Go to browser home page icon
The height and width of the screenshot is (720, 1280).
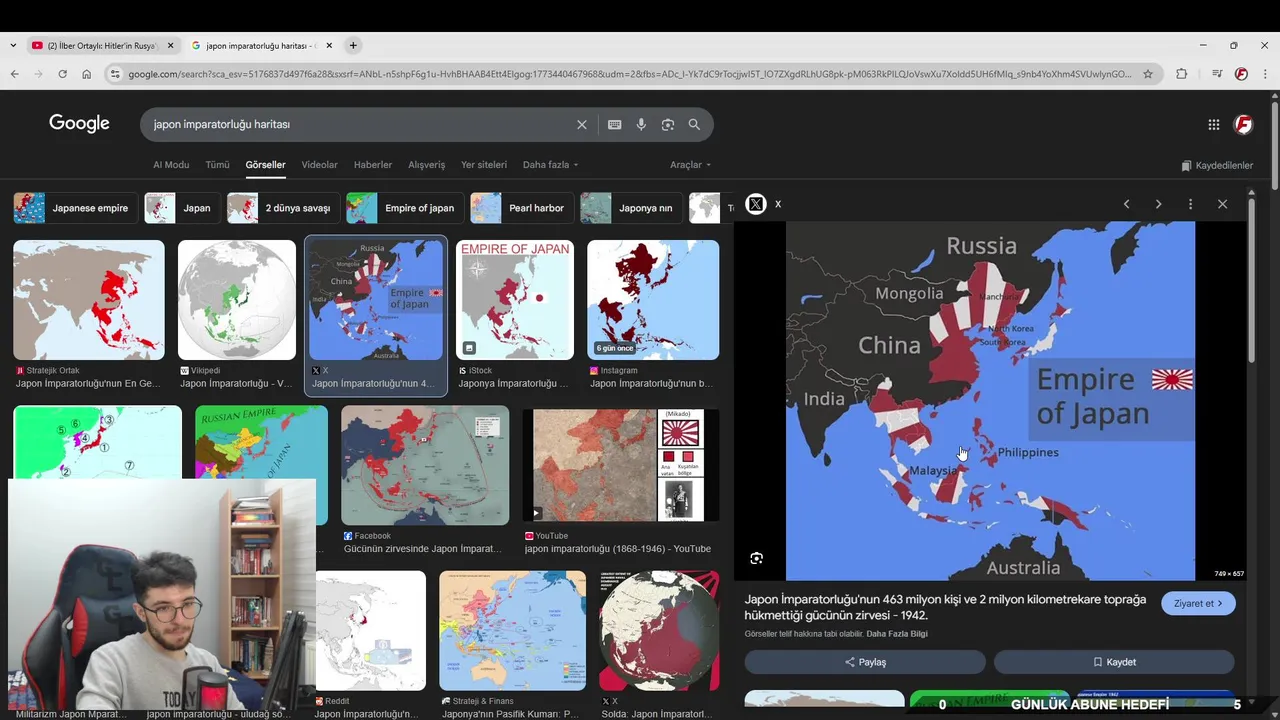pos(86,74)
